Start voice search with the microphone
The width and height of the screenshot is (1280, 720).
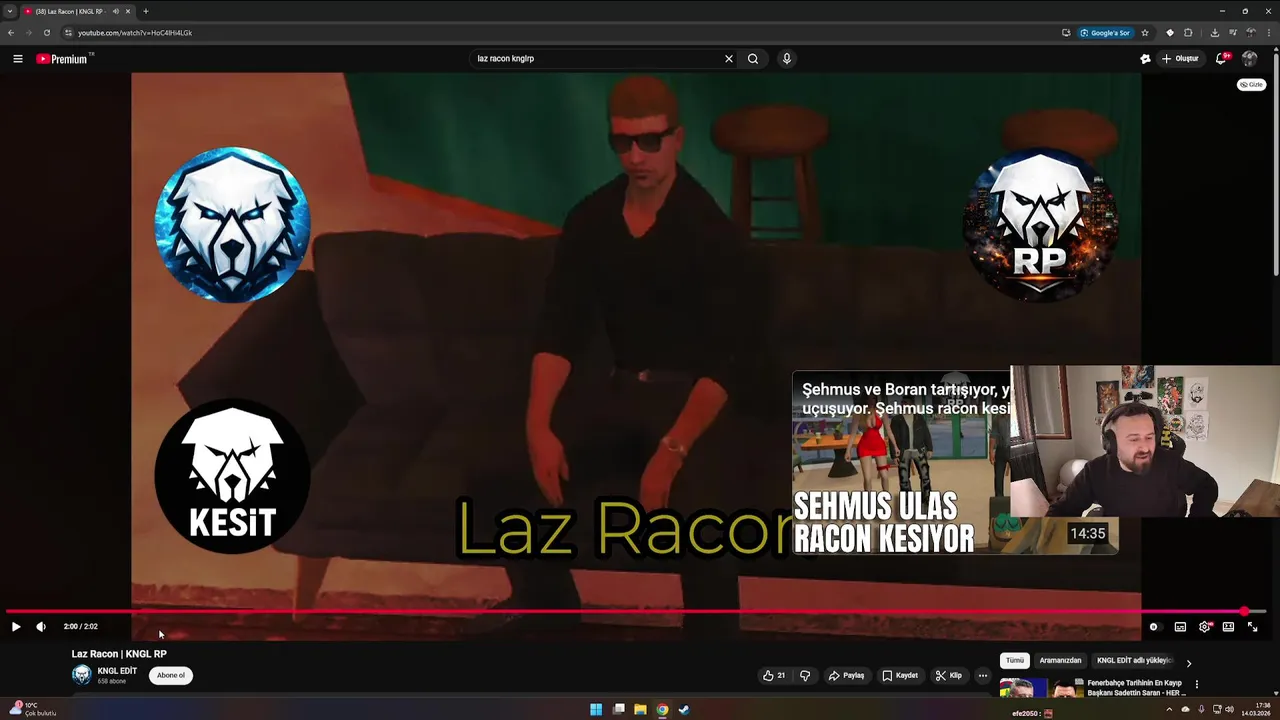click(787, 59)
